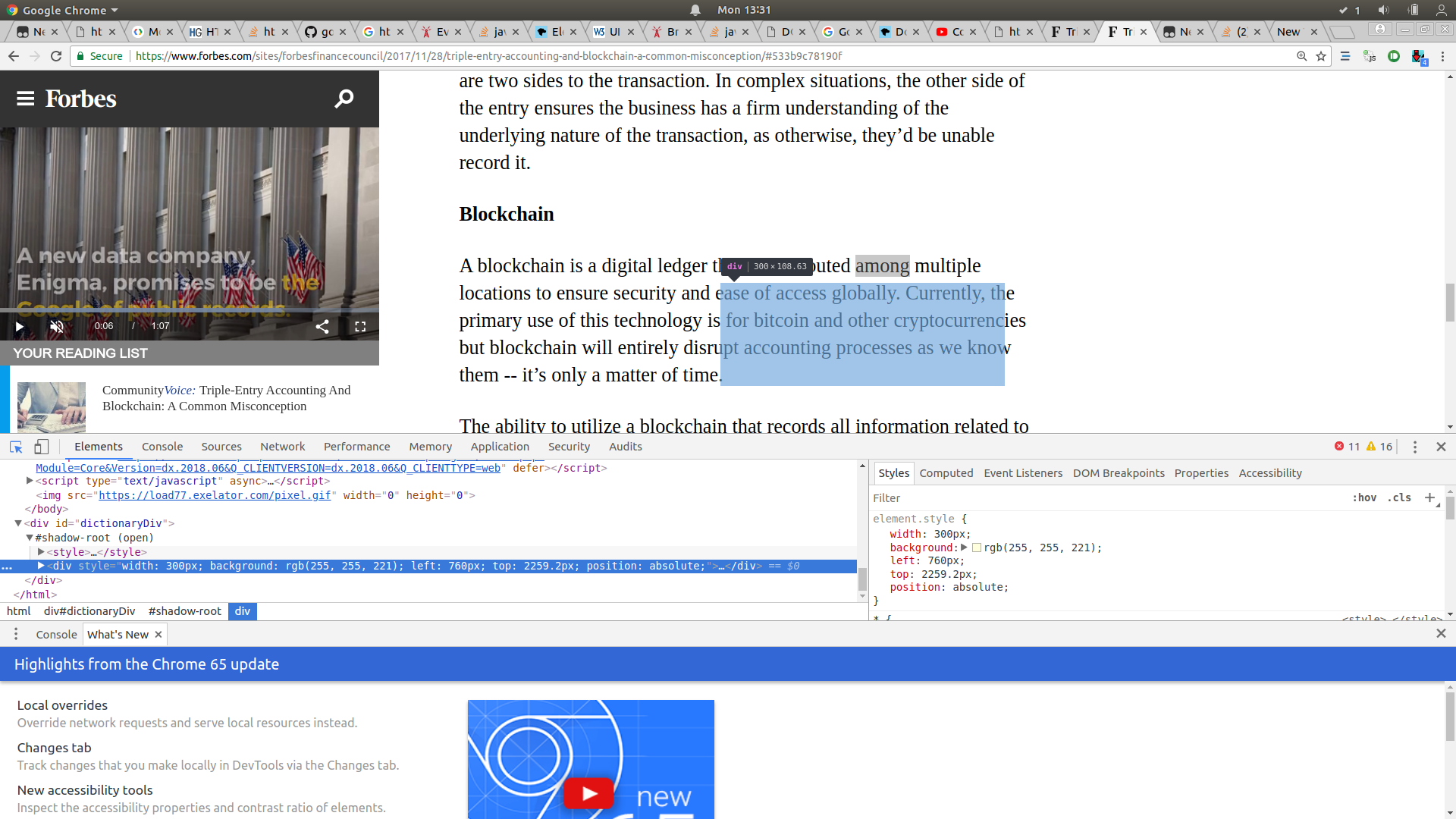Open reading list article Triple-Entry Accounting

tap(226, 398)
